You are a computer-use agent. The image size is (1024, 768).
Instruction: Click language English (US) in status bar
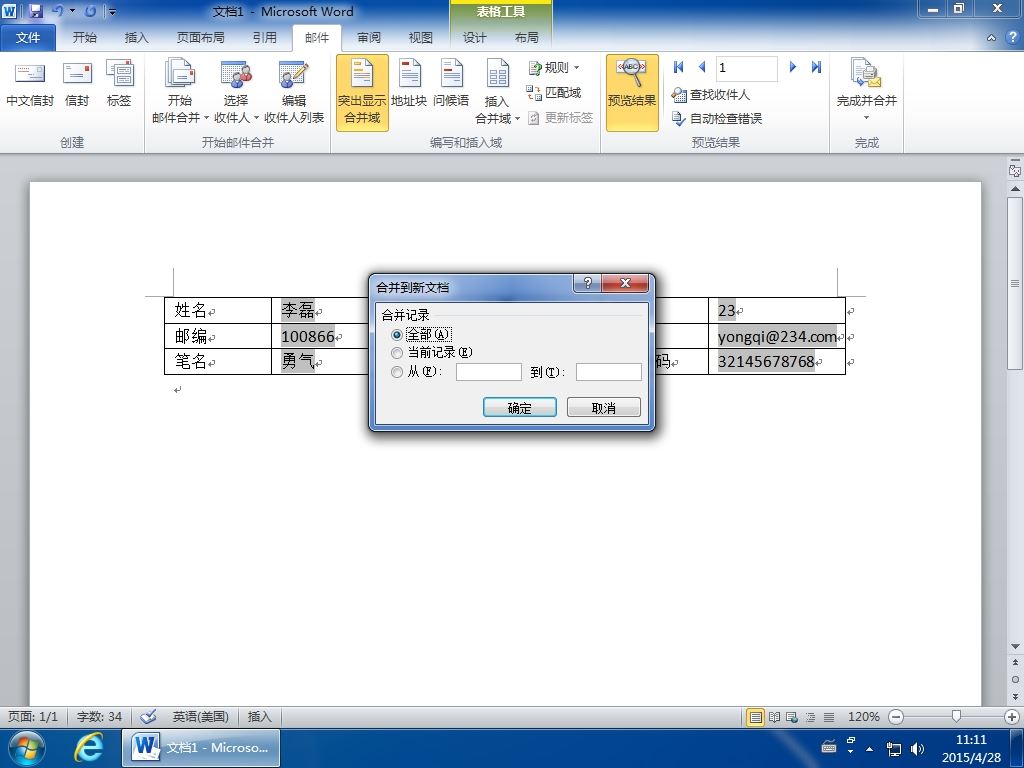200,716
